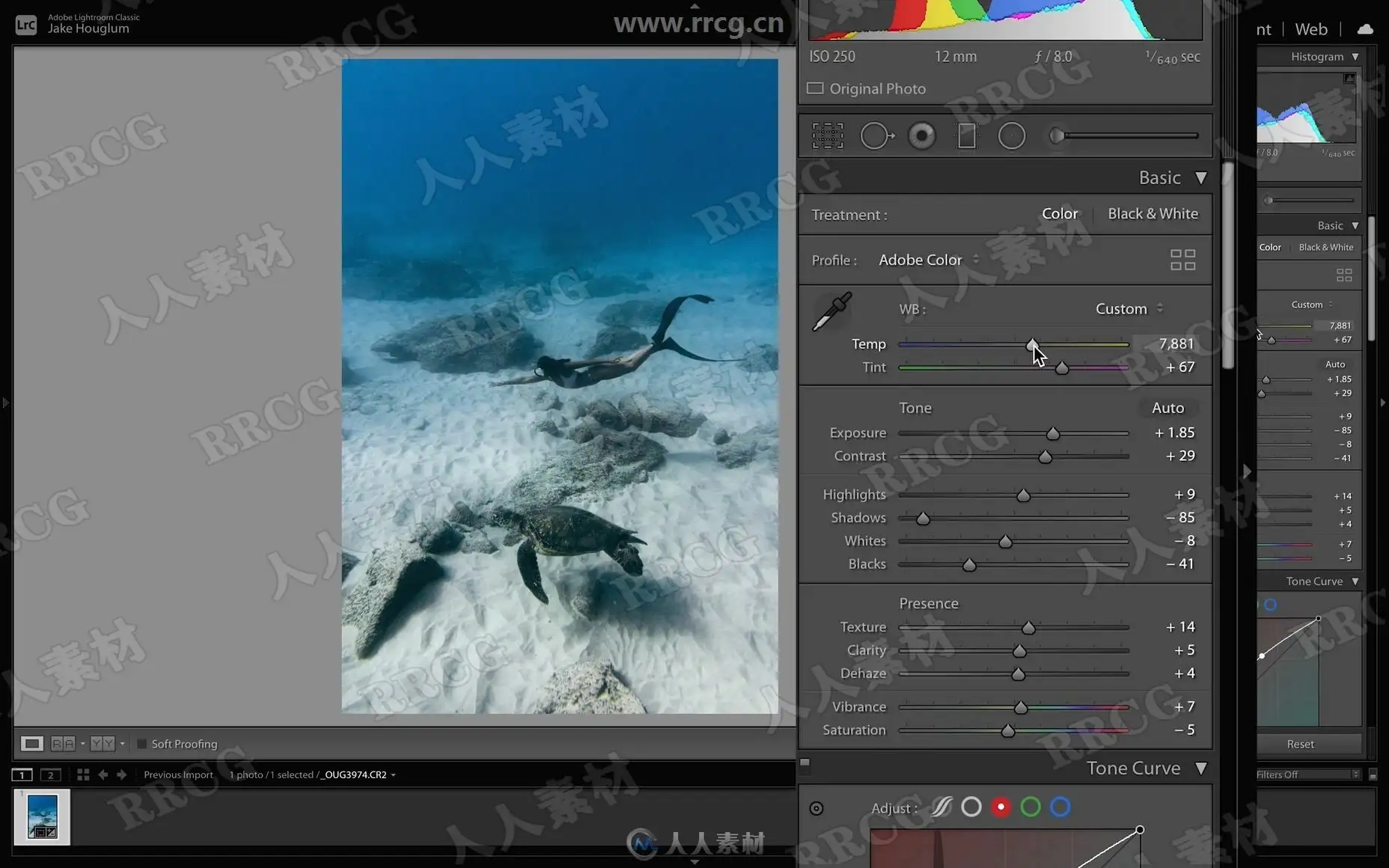1389x868 pixels.
Task: Click the Exposure slider handle
Action: click(x=1053, y=433)
